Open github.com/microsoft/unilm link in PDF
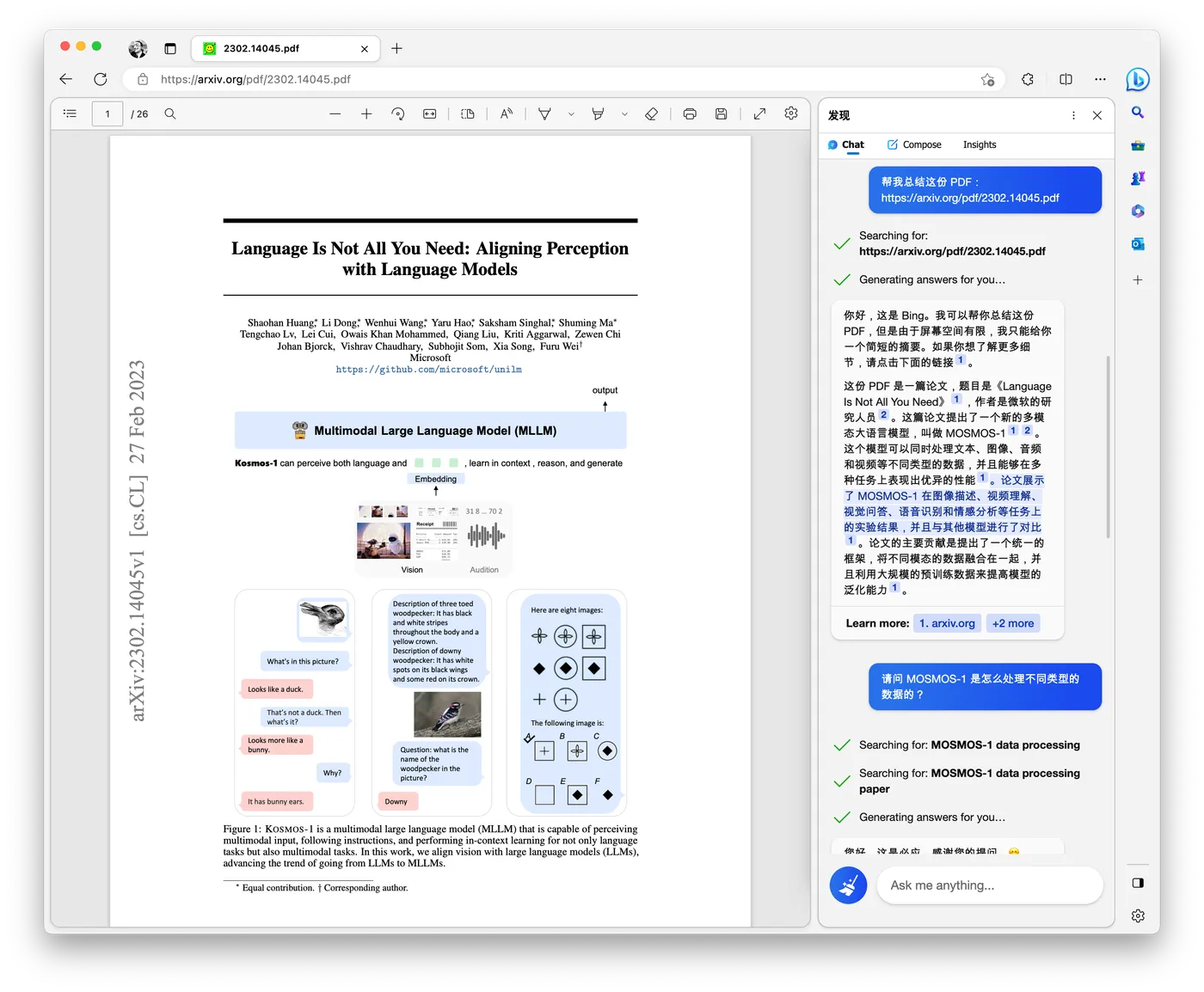This screenshot has width=1204, height=992. click(x=428, y=370)
